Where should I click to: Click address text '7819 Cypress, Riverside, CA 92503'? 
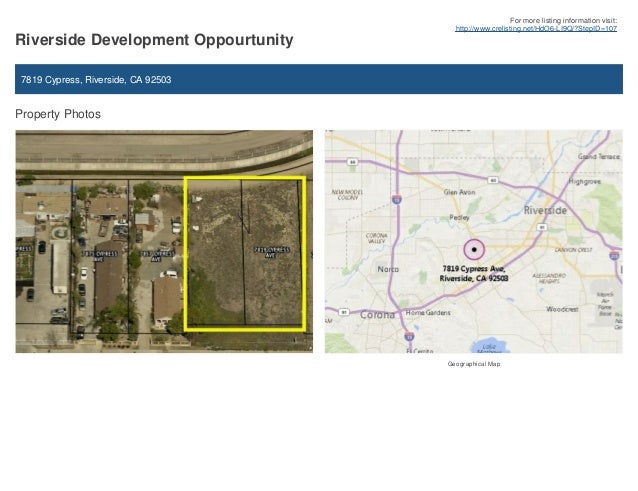pos(96,80)
